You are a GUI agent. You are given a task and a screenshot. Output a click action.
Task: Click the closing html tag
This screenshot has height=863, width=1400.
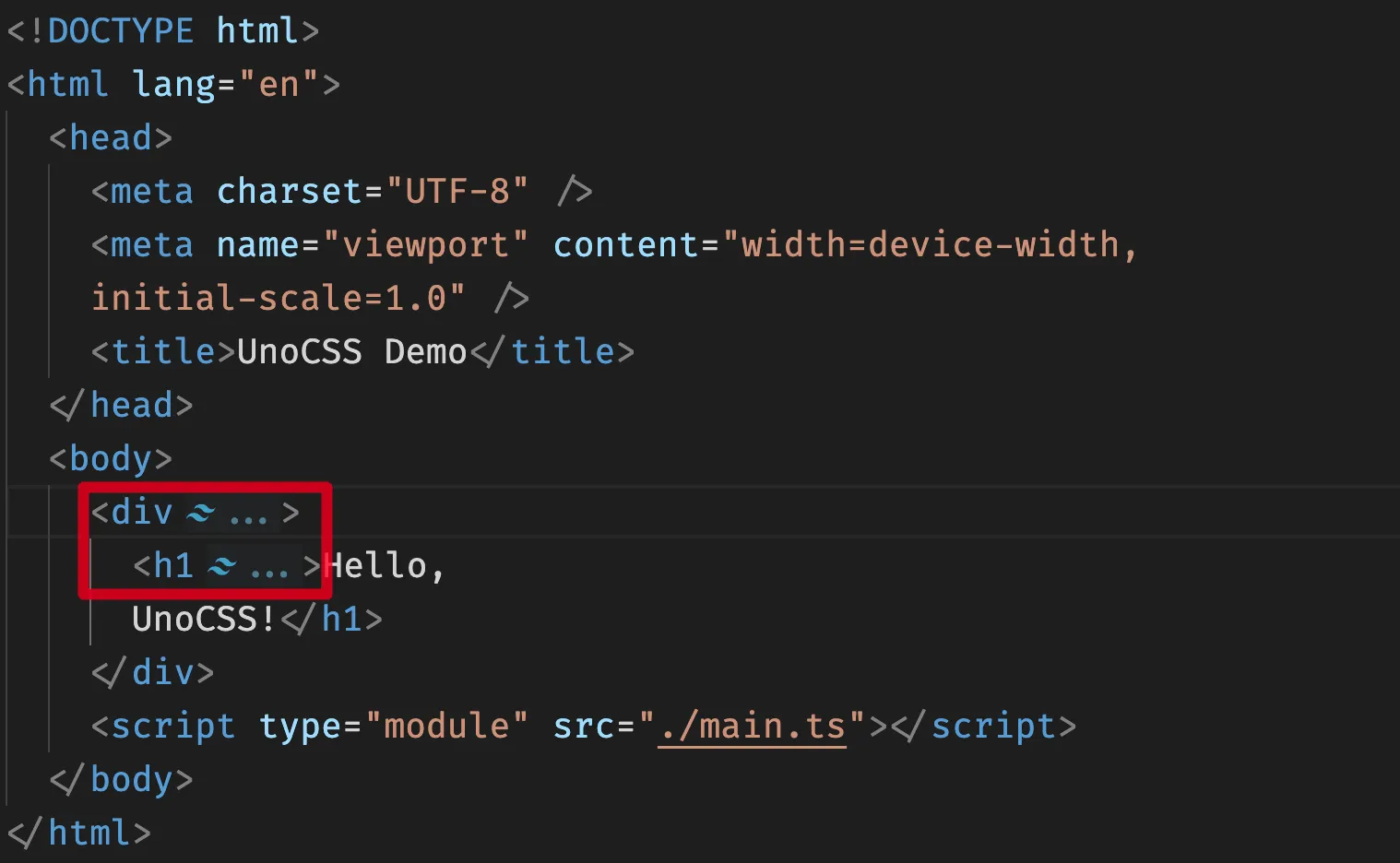79,833
